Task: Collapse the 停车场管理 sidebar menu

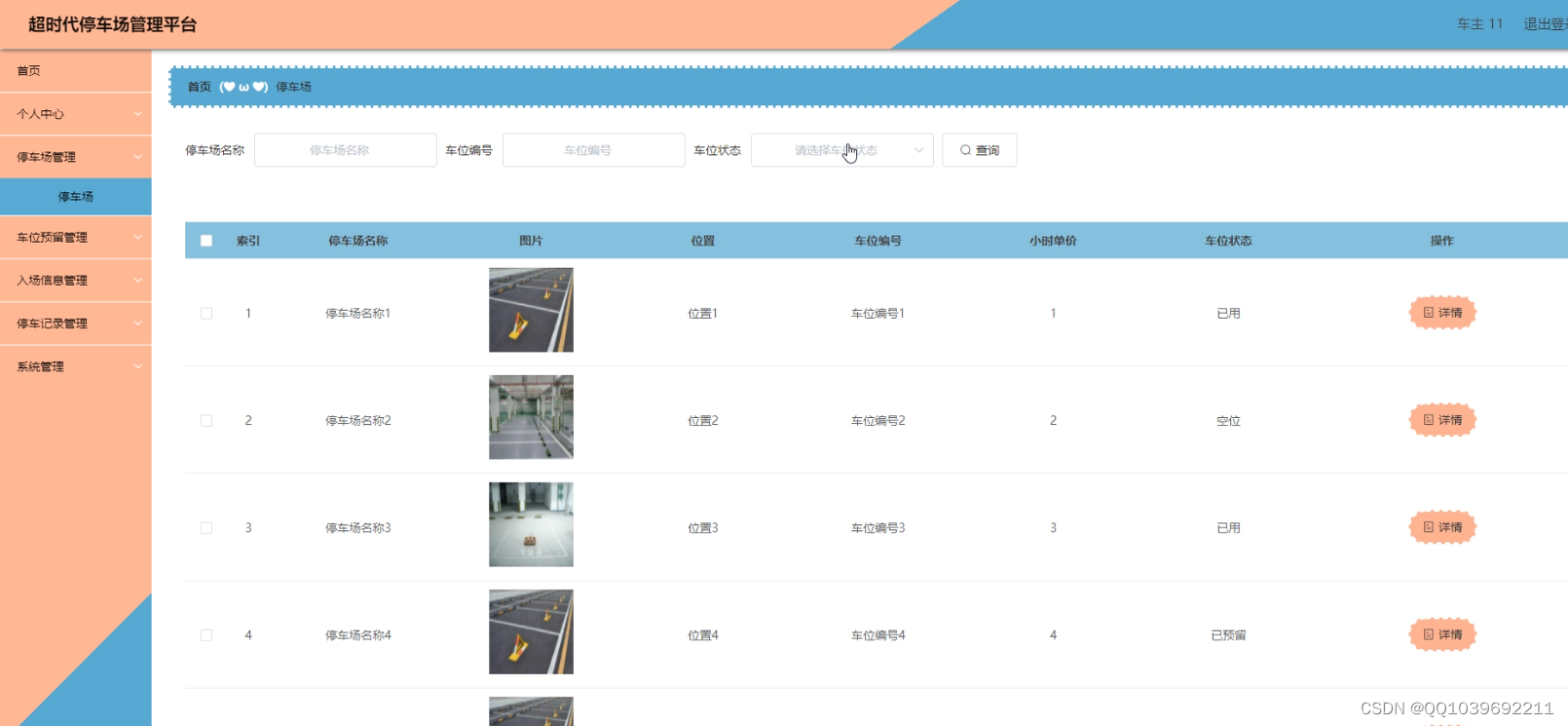Action: (76, 157)
